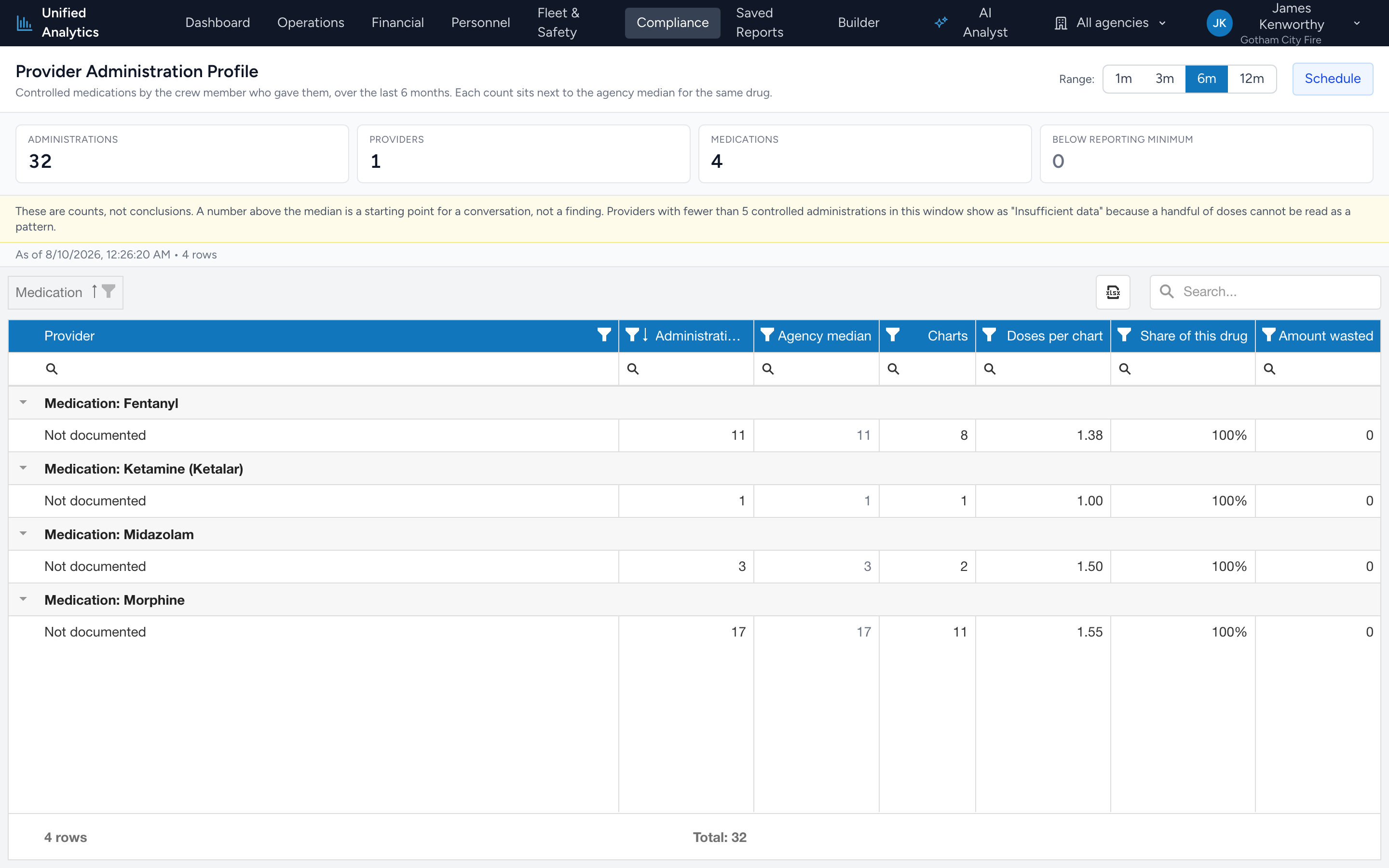Viewport: 1389px width, 868px height.
Task: Open the Share of this drug filter icon
Action: click(x=1124, y=335)
